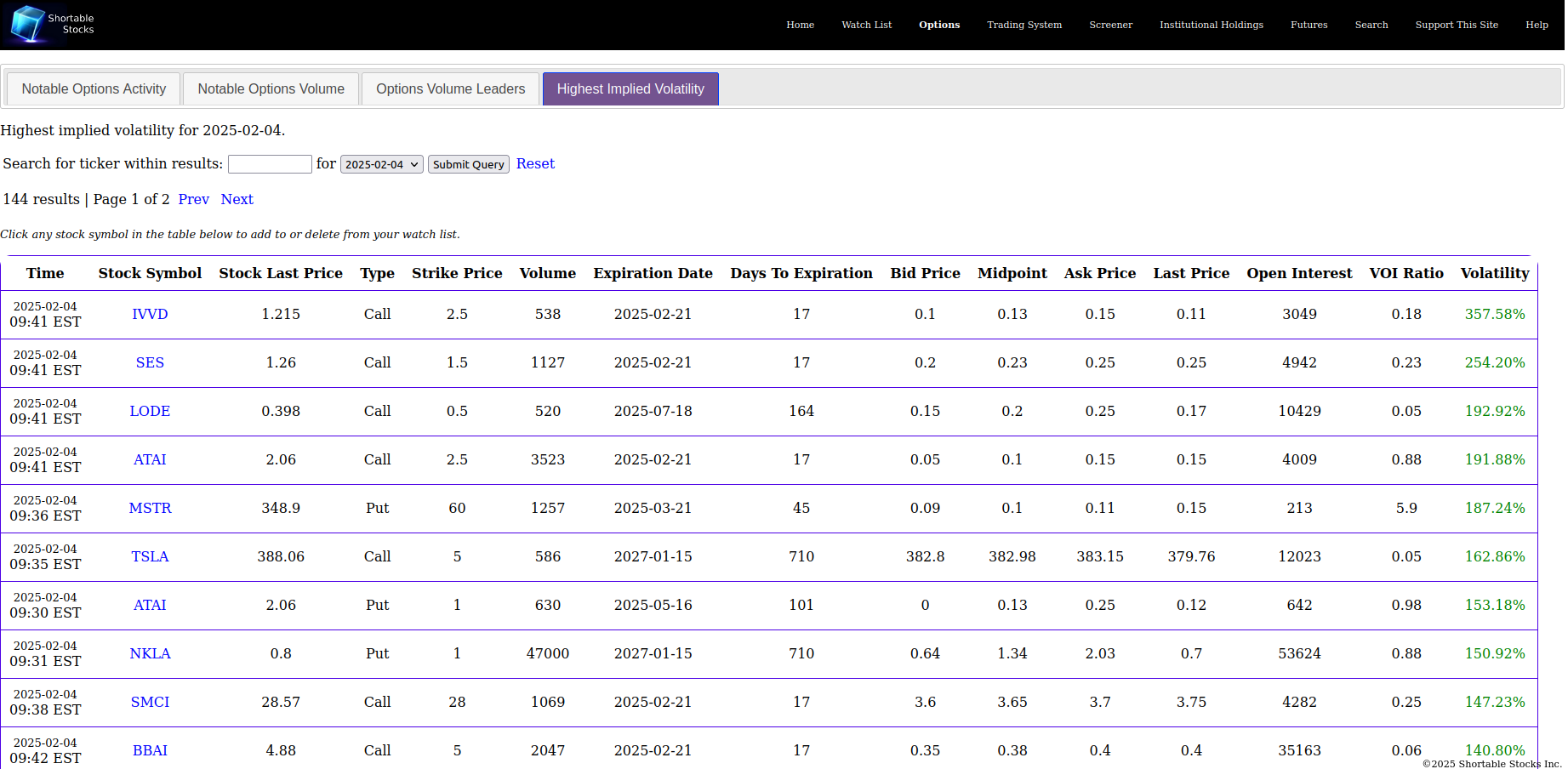This screenshot has height=769, width=1568.
Task: Click the Expiration Date column header
Action: pos(653,273)
